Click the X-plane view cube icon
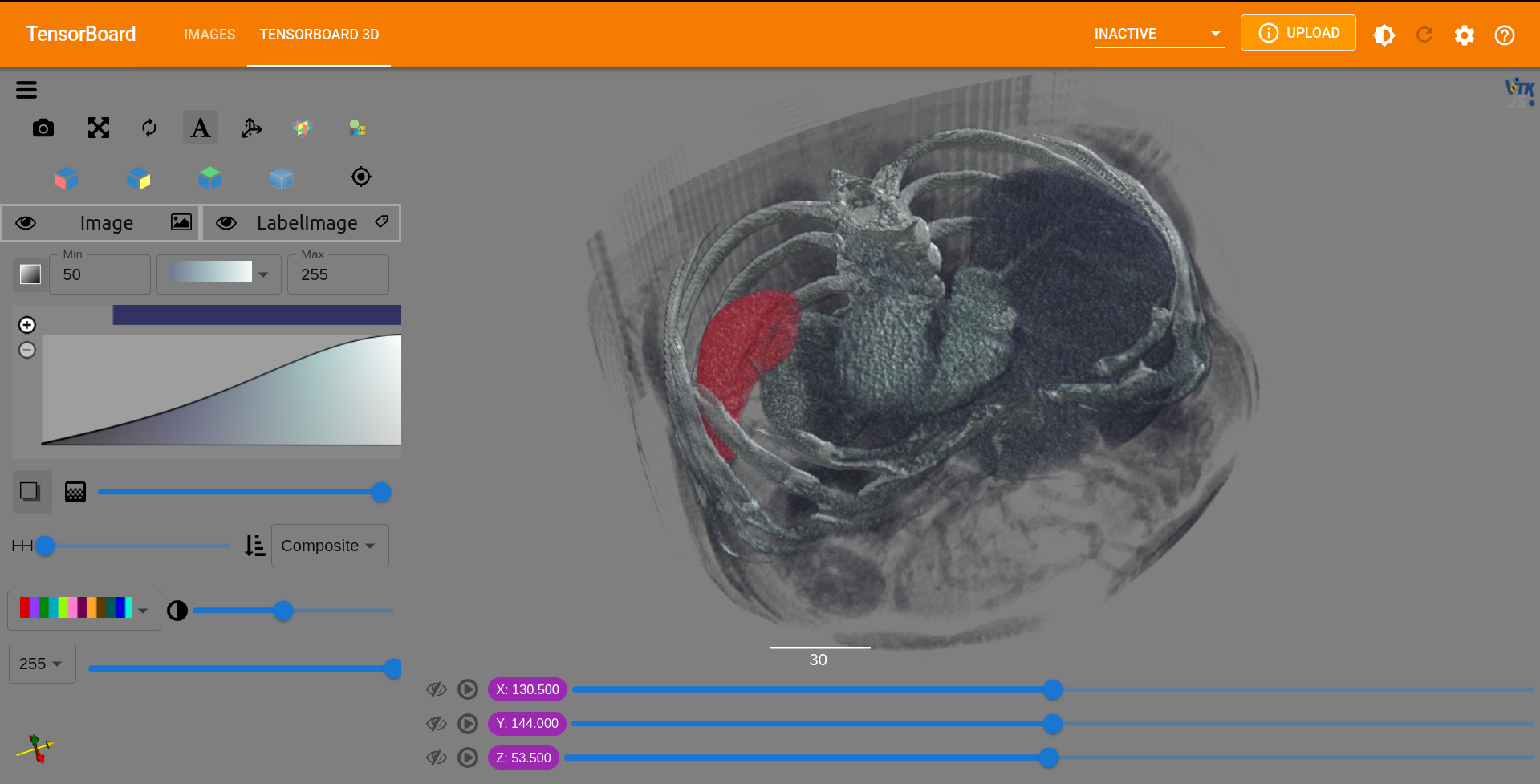 pos(67,177)
